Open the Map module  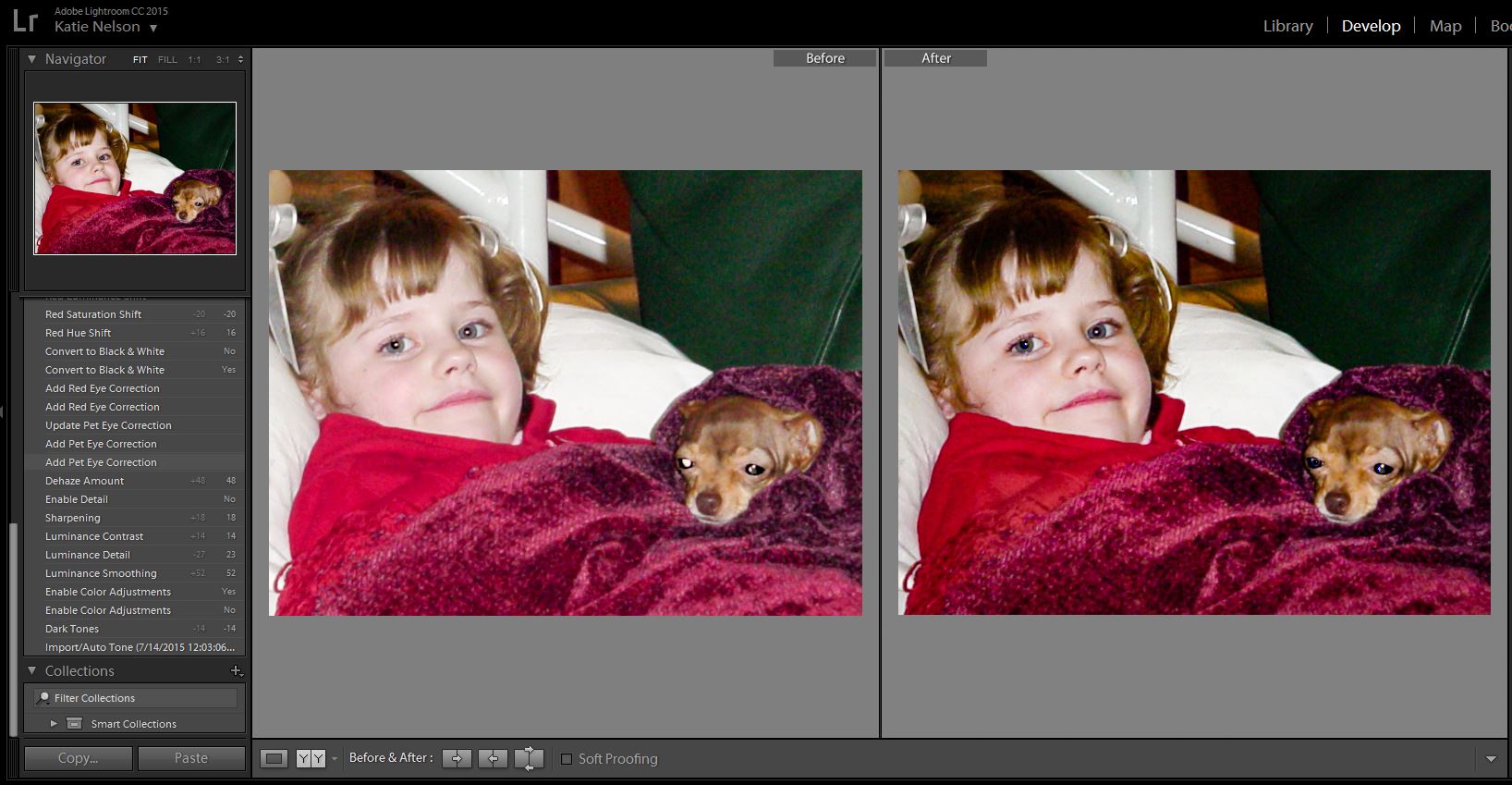(1445, 26)
